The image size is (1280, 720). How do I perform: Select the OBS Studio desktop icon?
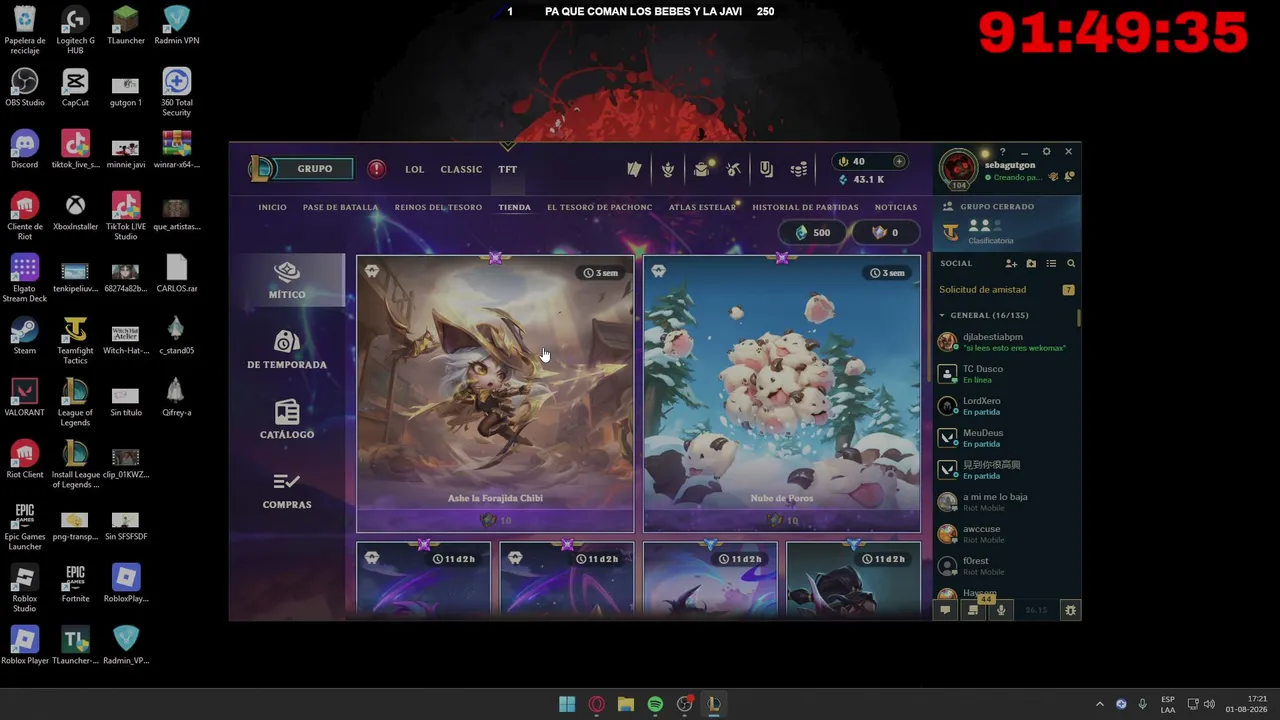point(25,88)
